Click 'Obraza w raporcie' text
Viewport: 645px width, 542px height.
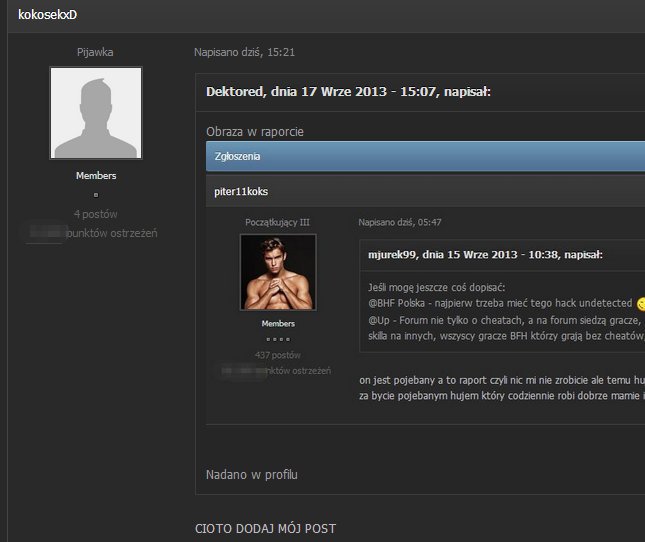255,132
